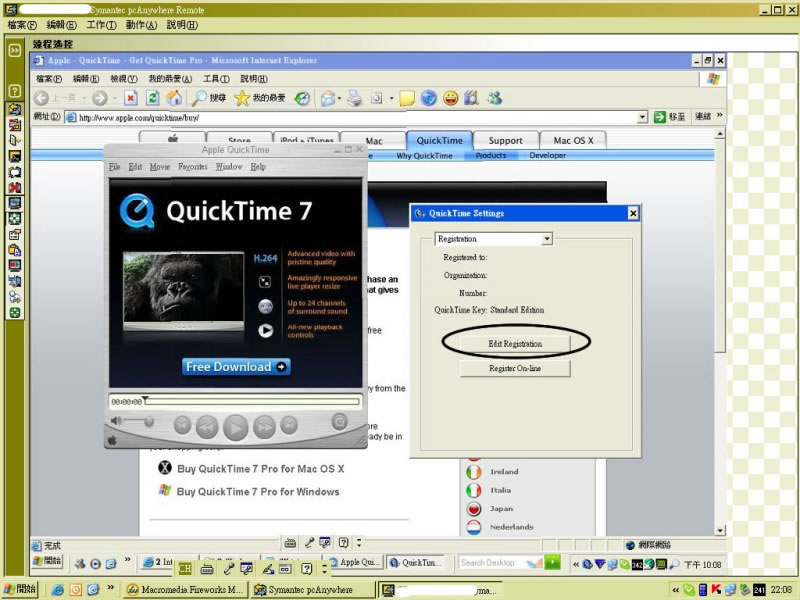The height and width of the screenshot is (600, 800).
Task: Click rewind button in QuickTime player
Action: [x=207, y=427]
